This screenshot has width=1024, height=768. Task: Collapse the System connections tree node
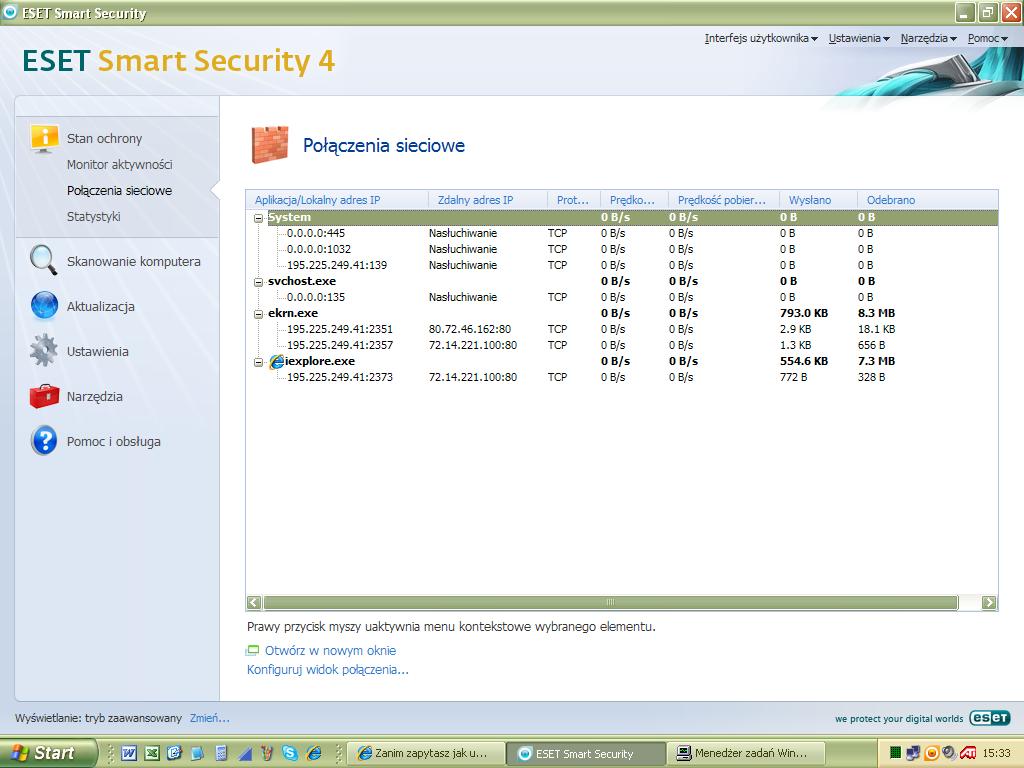click(x=259, y=218)
